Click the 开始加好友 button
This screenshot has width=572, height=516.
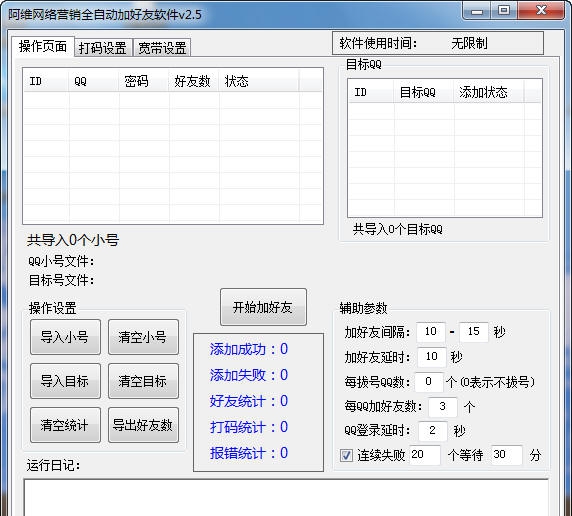263,307
